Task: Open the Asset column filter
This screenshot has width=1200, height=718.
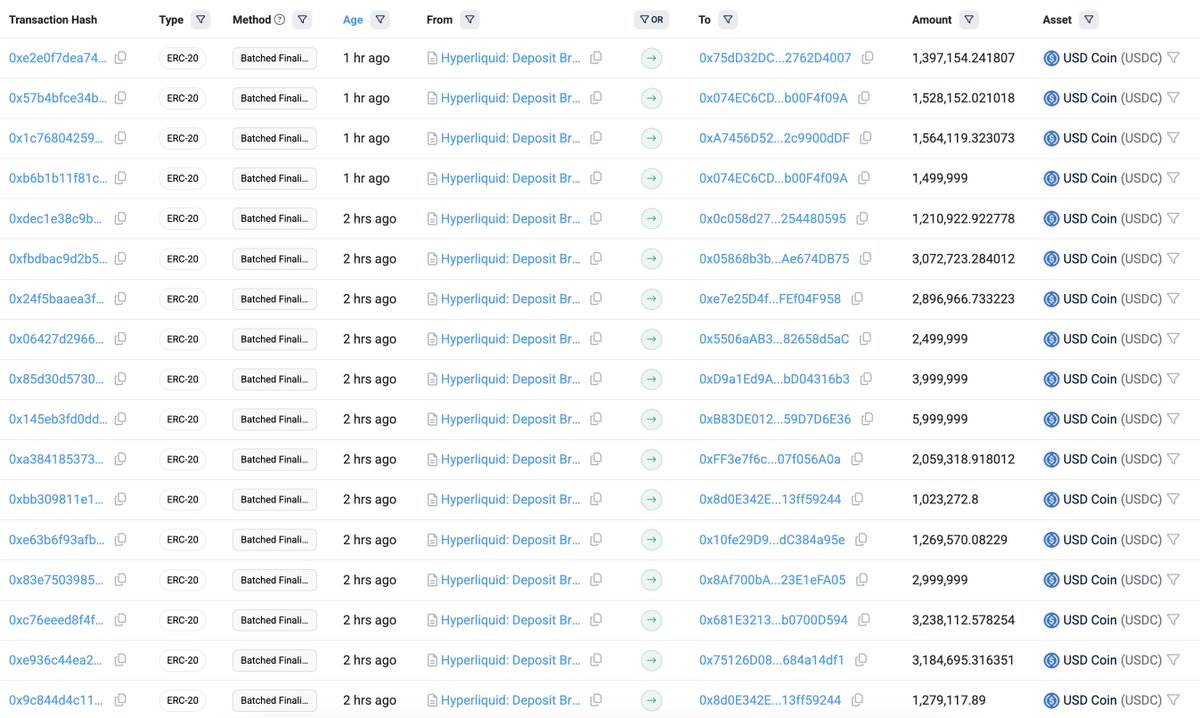Action: [x=1089, y=19]
